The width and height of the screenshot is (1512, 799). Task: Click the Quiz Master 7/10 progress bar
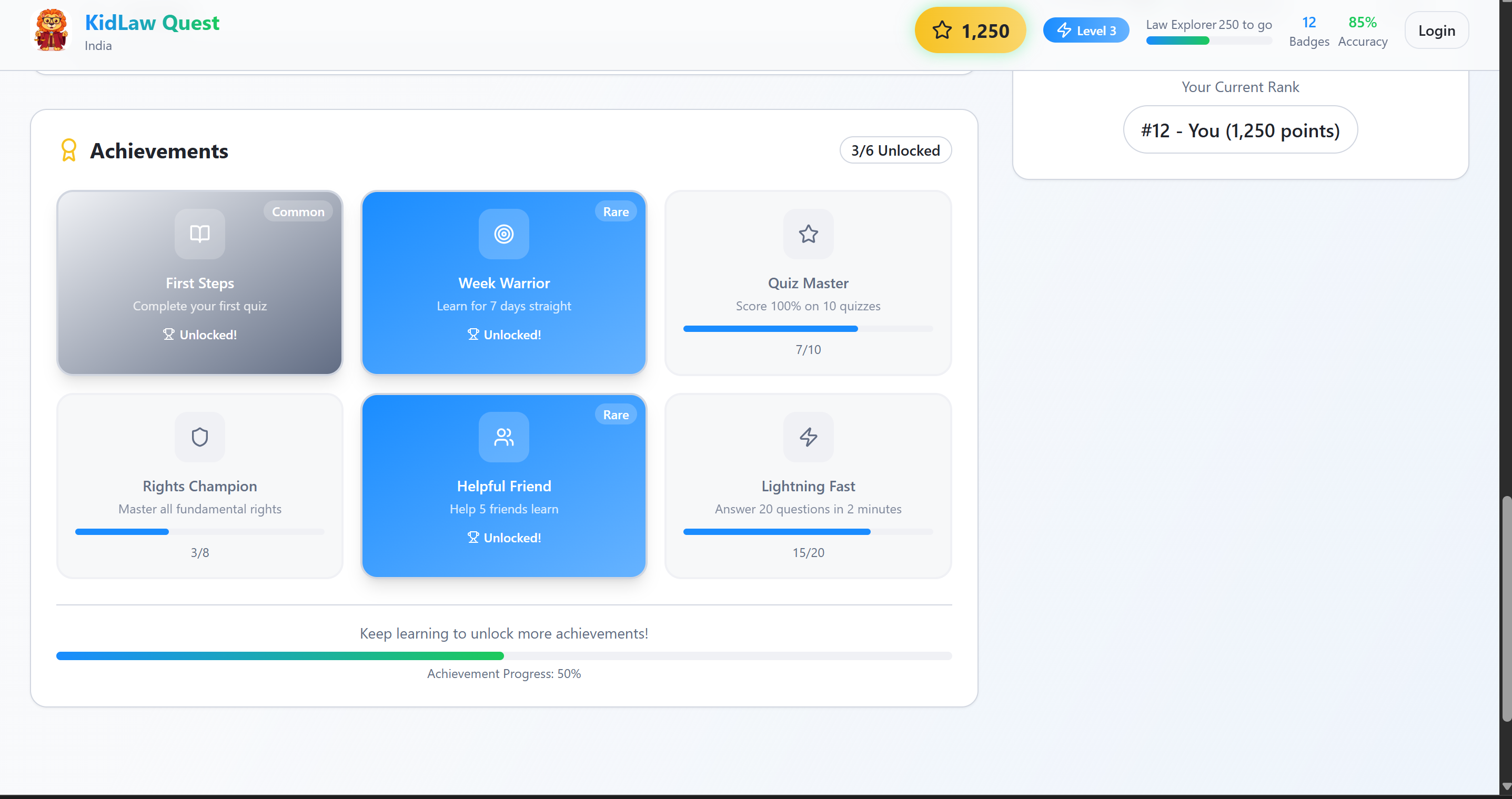point(808,329)
